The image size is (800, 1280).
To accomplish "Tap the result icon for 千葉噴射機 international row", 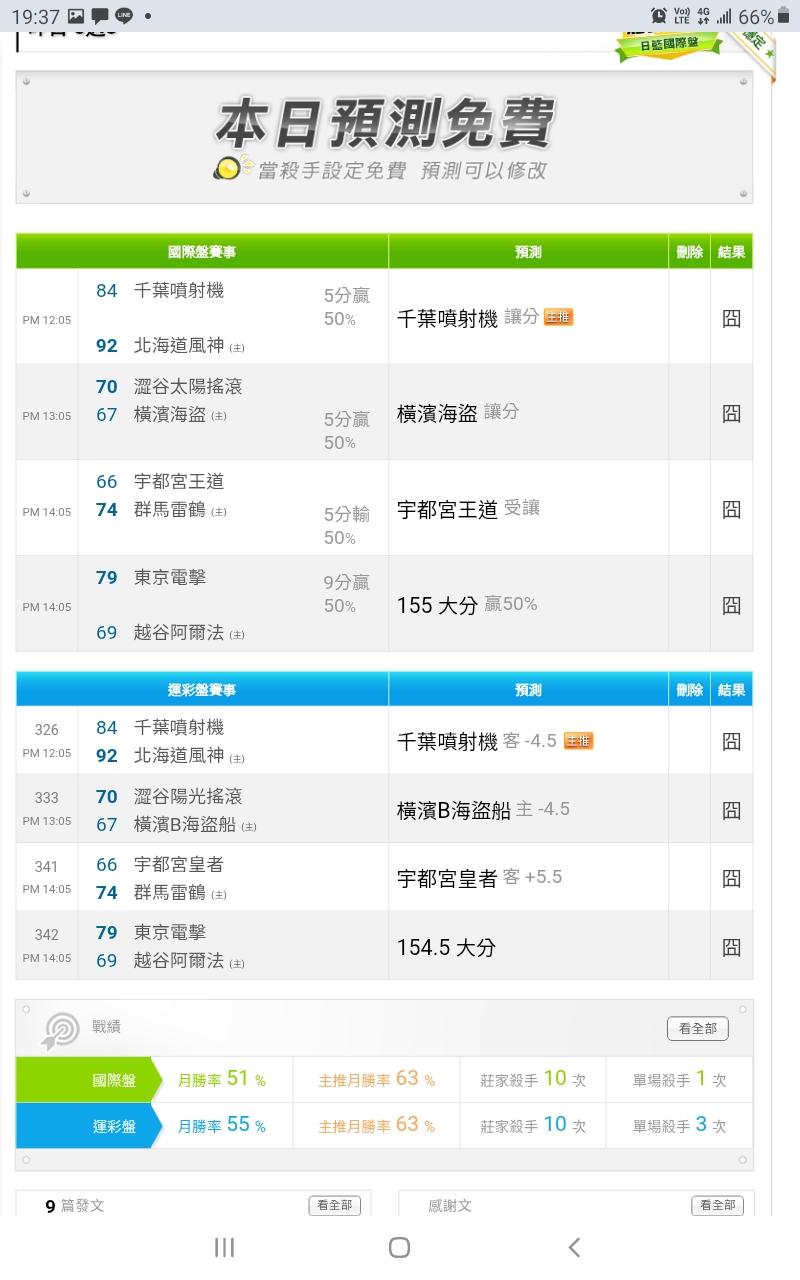I will [x=731, y=318].
